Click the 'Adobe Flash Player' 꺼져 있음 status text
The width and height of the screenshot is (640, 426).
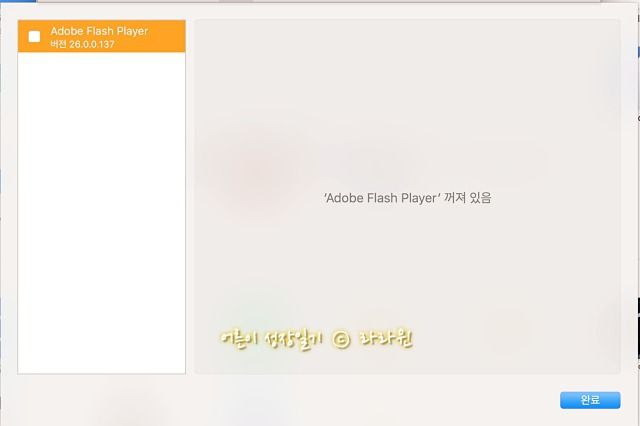coord(407,198)
